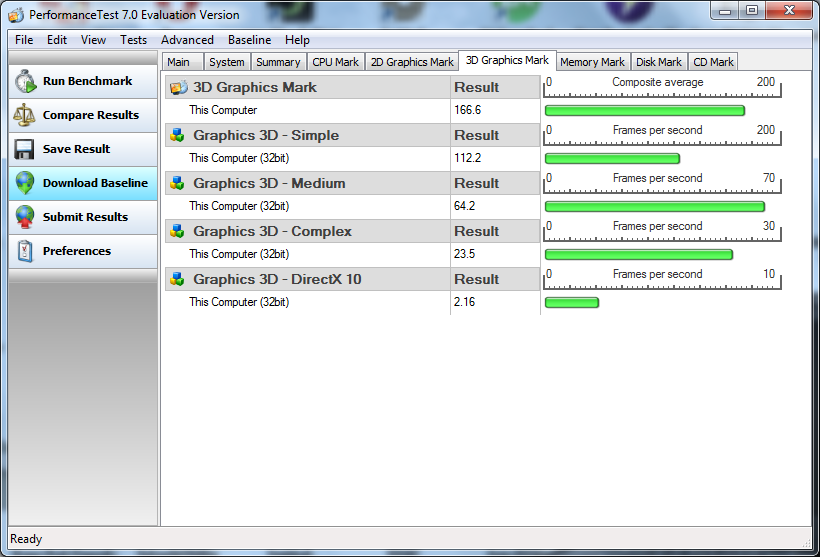Click the Graphics 3D - Medium header title
This screenshot has width=820, height=557.
pos(269,184)
